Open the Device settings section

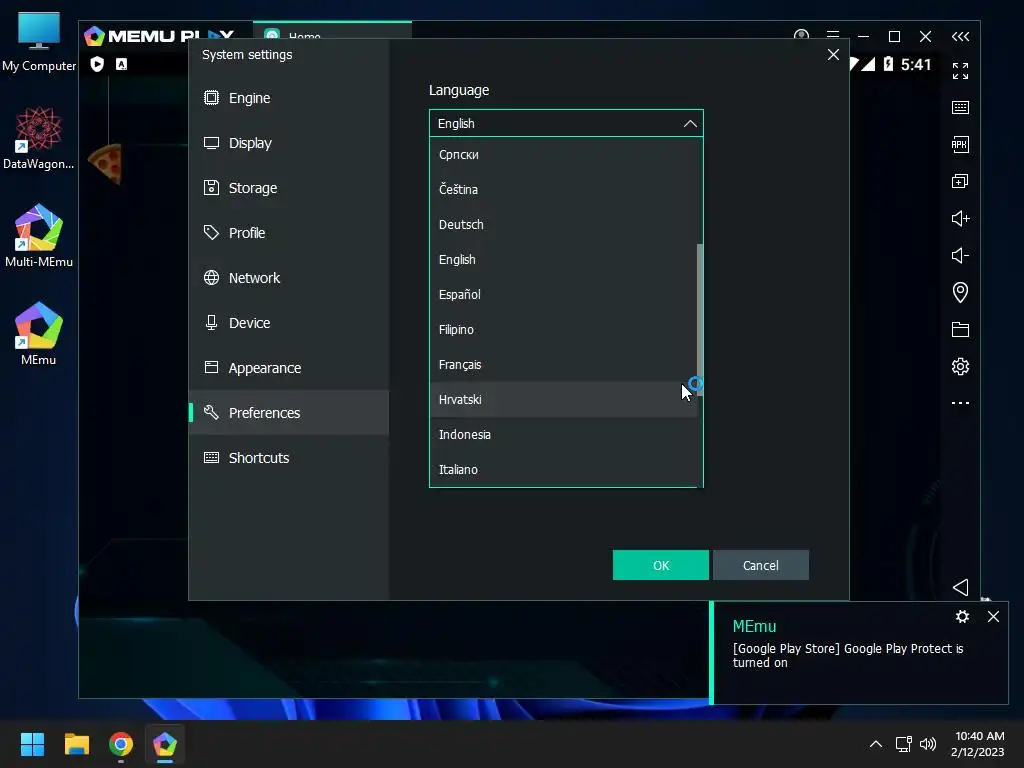pyautogui.click(x=289, y=323)
